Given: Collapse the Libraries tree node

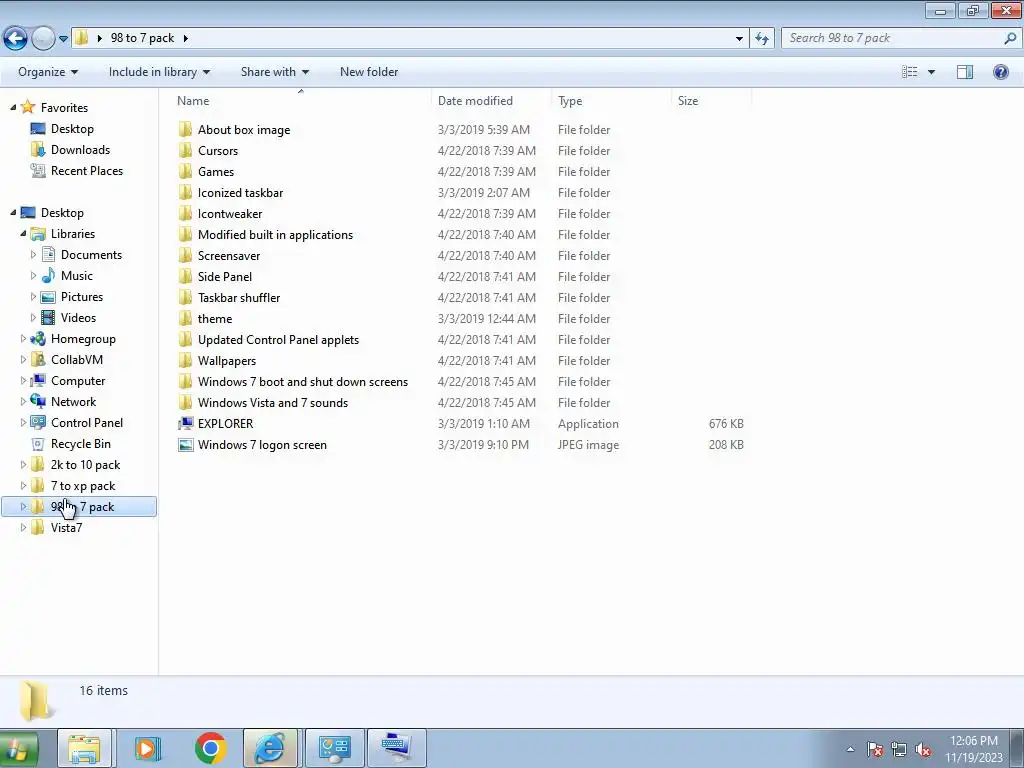Looking at the screenshot, I should click(x=23, y=233).
